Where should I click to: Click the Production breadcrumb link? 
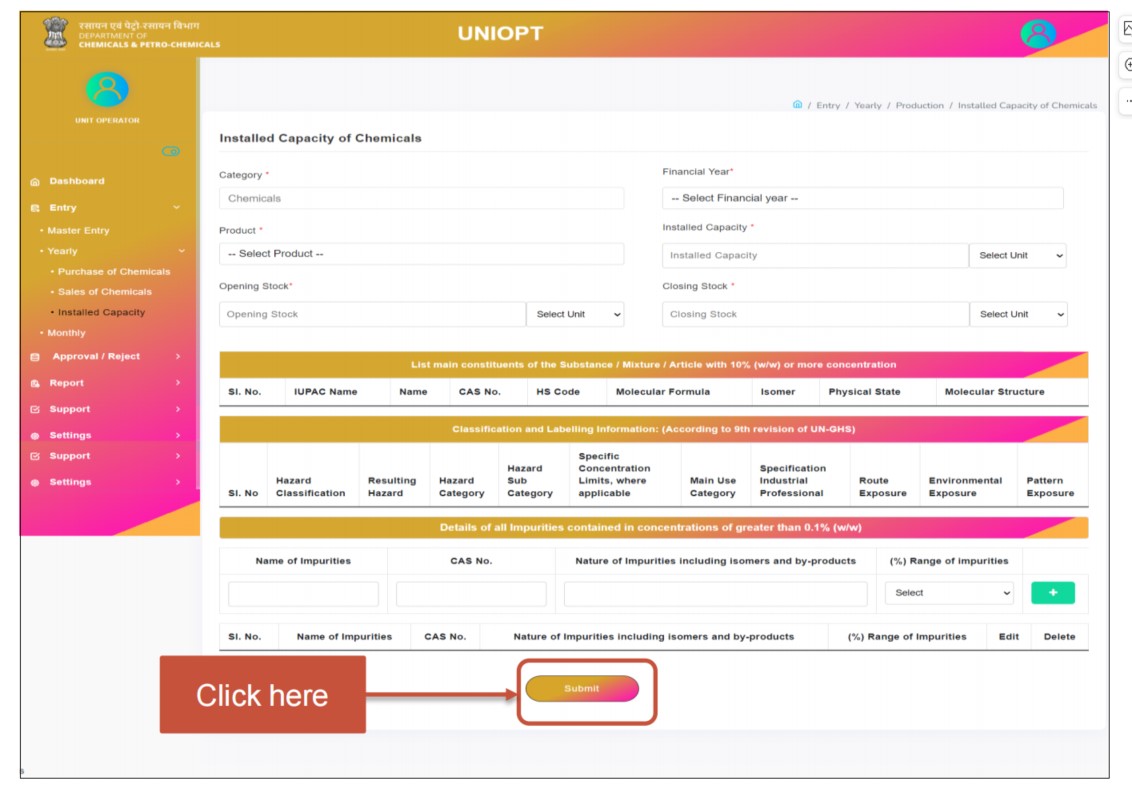[x=920, y=105]
